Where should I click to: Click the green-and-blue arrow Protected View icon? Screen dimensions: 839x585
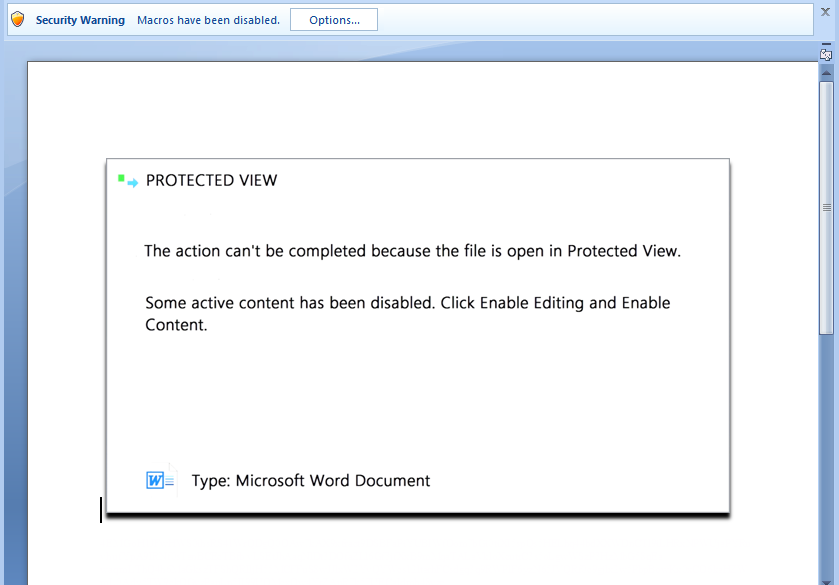pos(127,181)
